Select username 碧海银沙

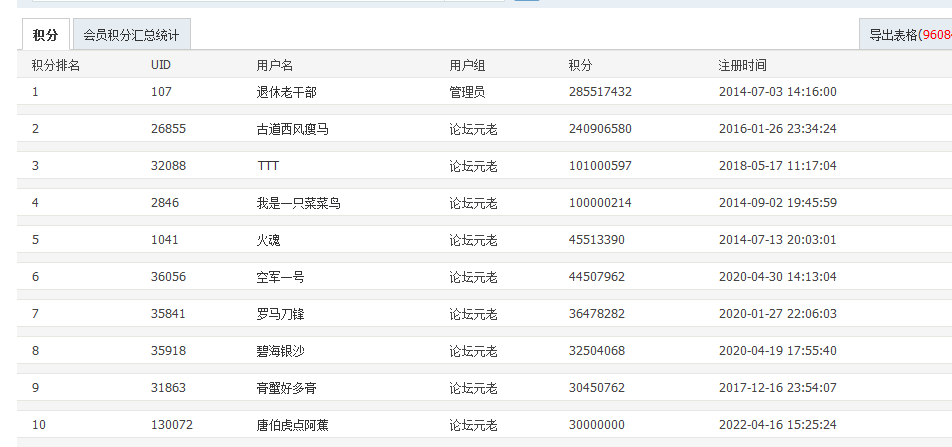click(x=280, y=351)
